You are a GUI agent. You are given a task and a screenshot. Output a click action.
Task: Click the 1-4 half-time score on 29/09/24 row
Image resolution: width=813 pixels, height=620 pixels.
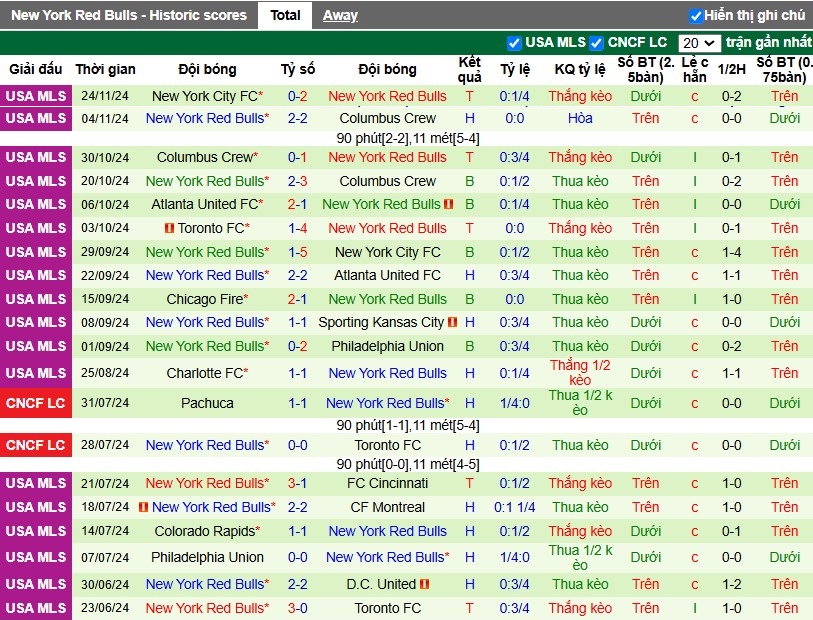coord(731,252)
